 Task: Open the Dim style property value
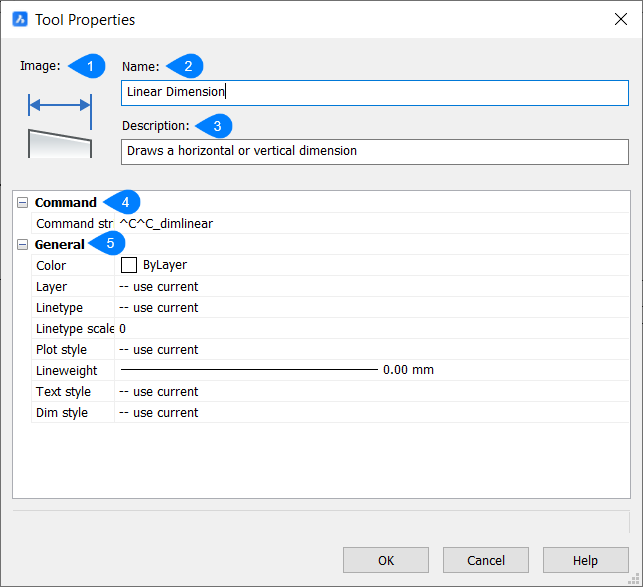click(x=370, y=413)
